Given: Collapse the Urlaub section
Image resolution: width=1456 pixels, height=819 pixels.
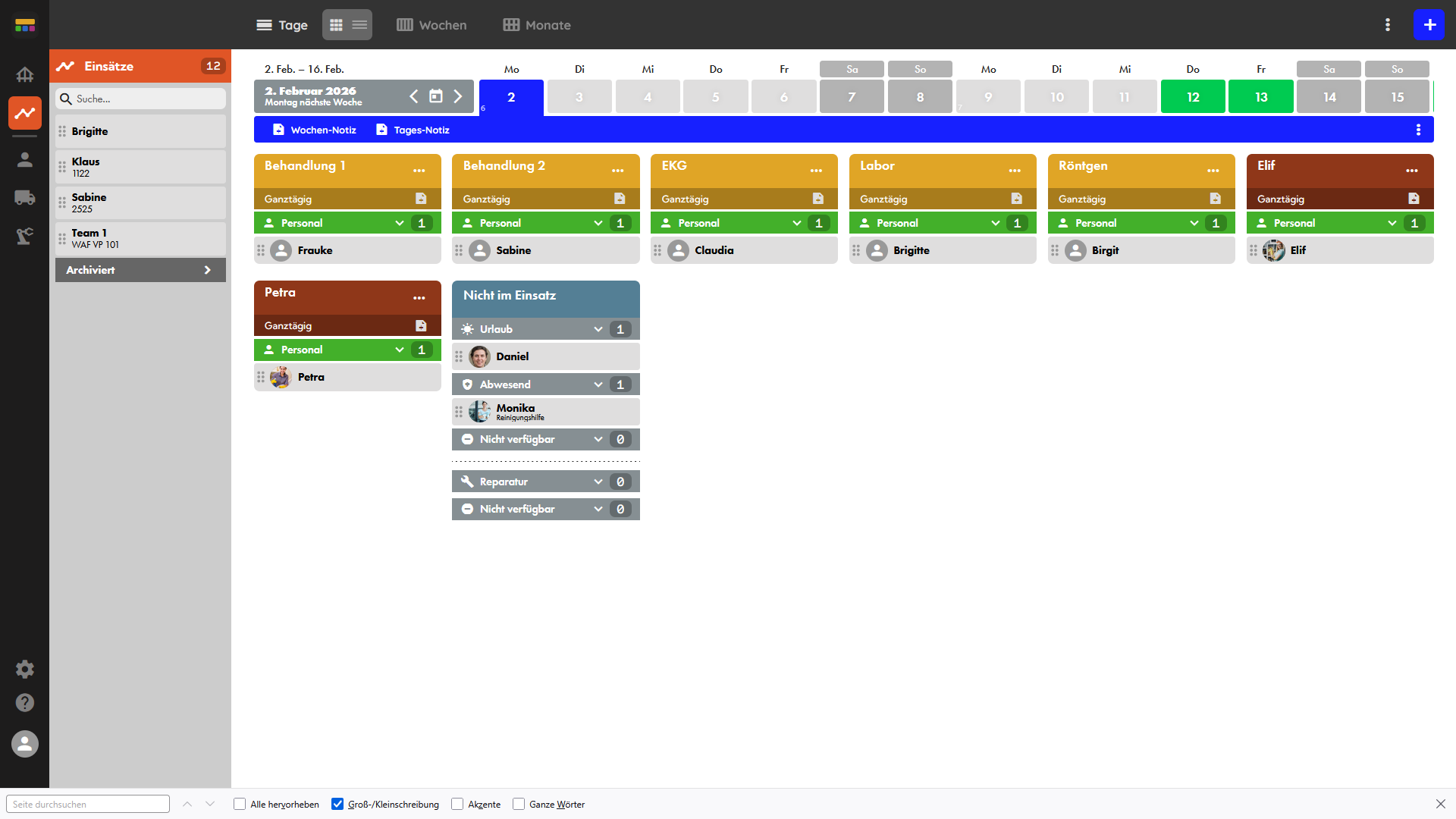Looking at the screenshot, I should pyautogui.click(x=598, y=329).
